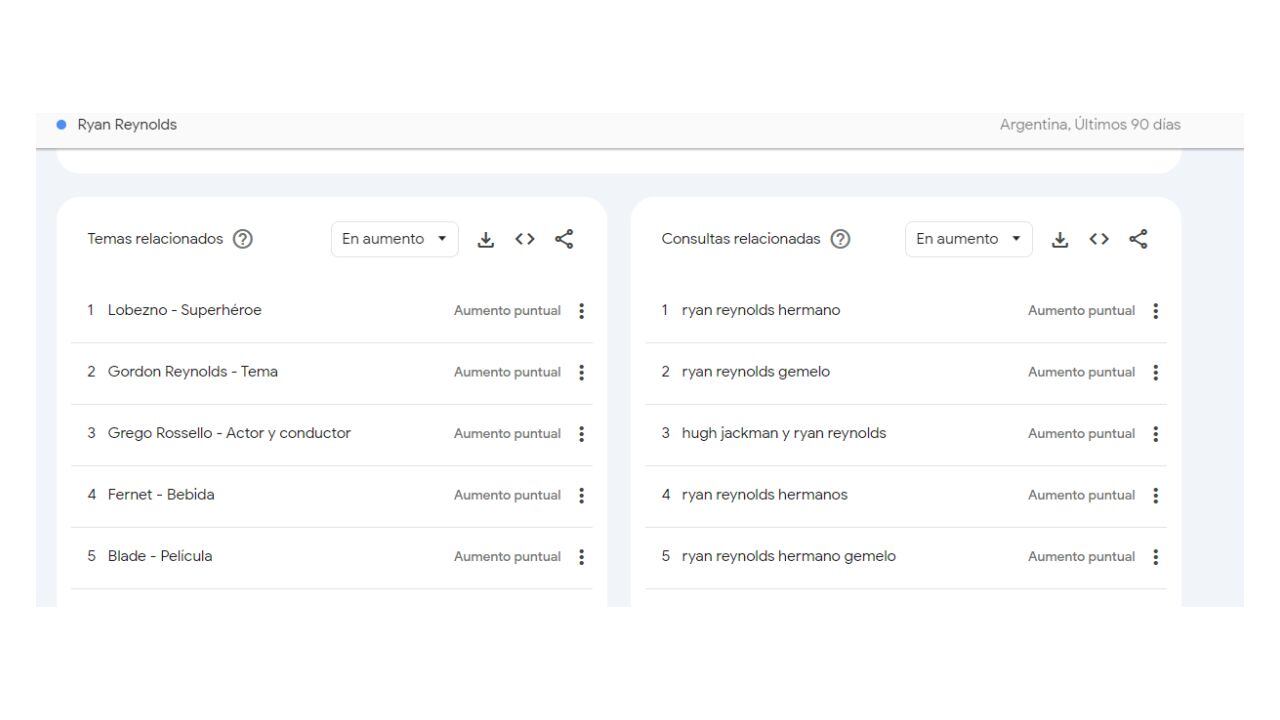This screenshot has width=1280, height=720.
Task: Click Aumento puntual beside Lobezno - Superhéroe
Action: 507,311
